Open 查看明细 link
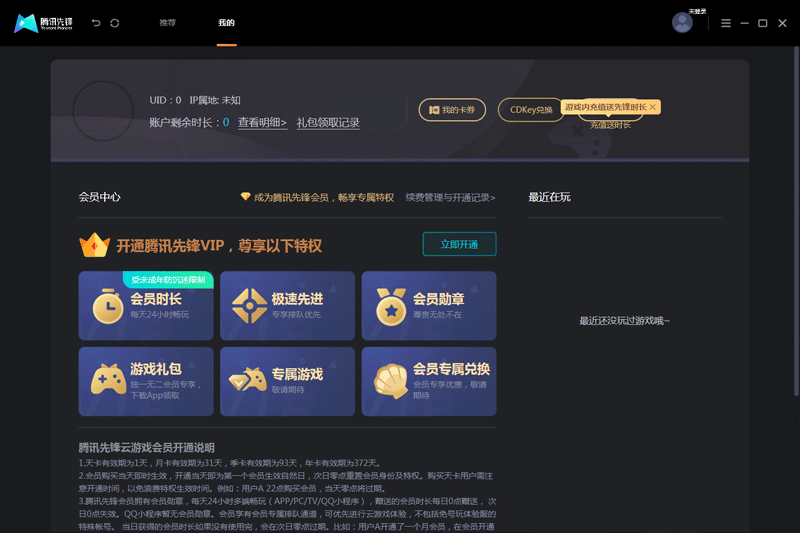This screenshot has width=800, height=533. click(x=262, y=122)
